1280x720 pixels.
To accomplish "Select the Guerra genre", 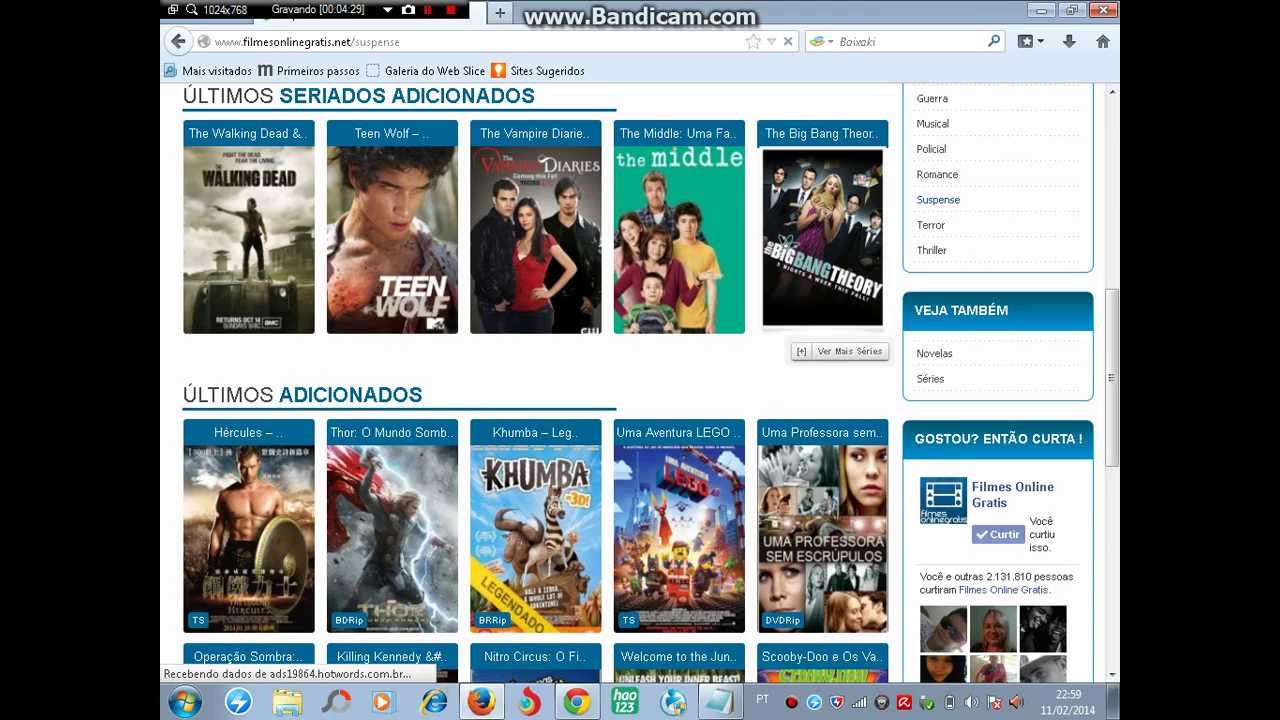I will [932, 98].
